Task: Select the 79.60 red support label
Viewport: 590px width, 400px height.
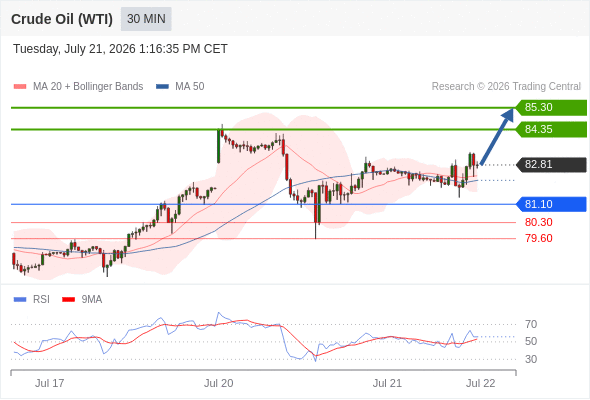Action: tap(538, 238)
